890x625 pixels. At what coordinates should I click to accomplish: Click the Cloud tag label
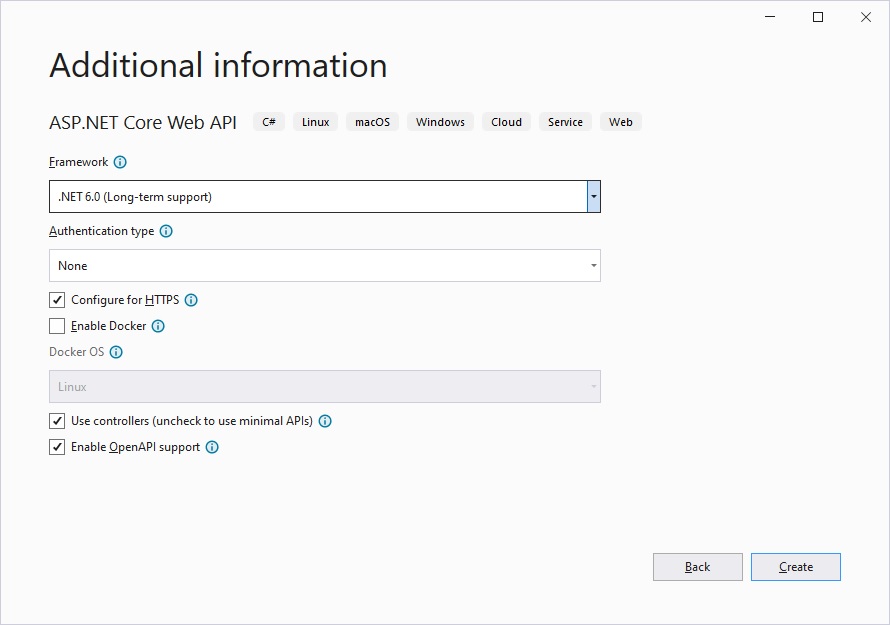[506, 122]
